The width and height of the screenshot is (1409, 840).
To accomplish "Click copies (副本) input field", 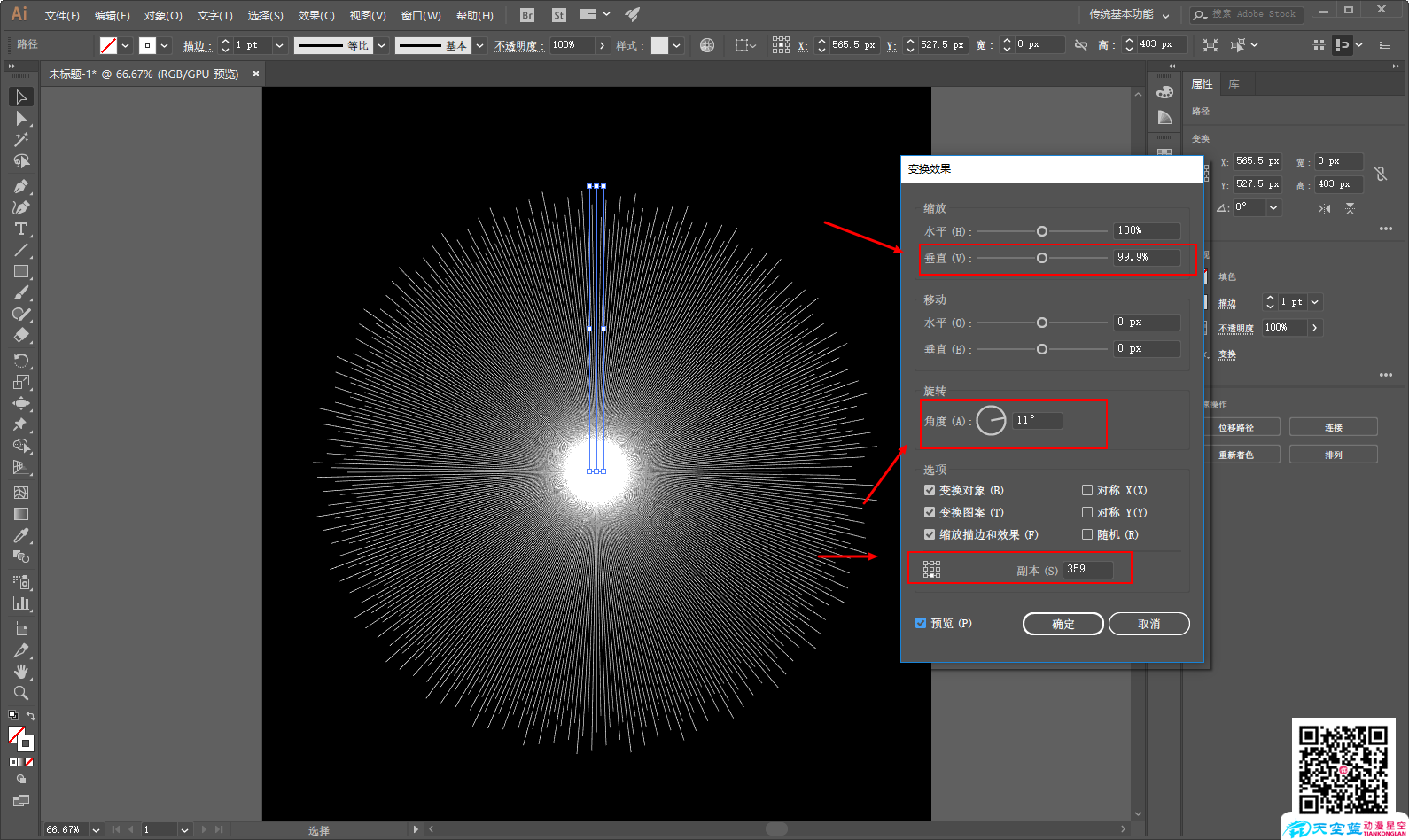I will click(x=1088, y=570).
